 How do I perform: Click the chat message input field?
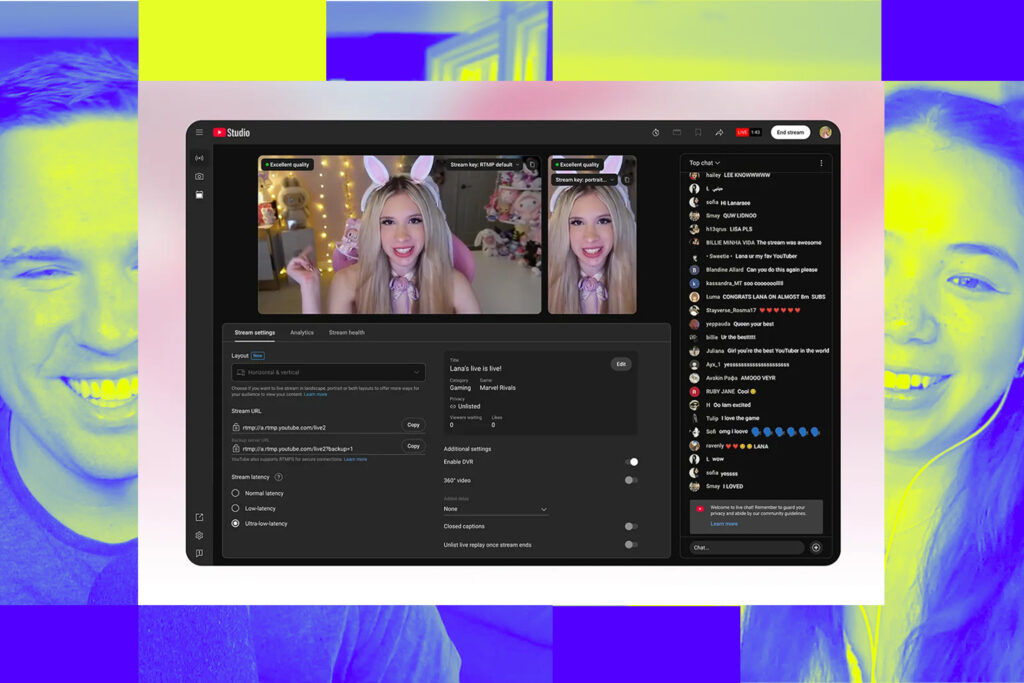pyautogui.click(x=746, y=547)
